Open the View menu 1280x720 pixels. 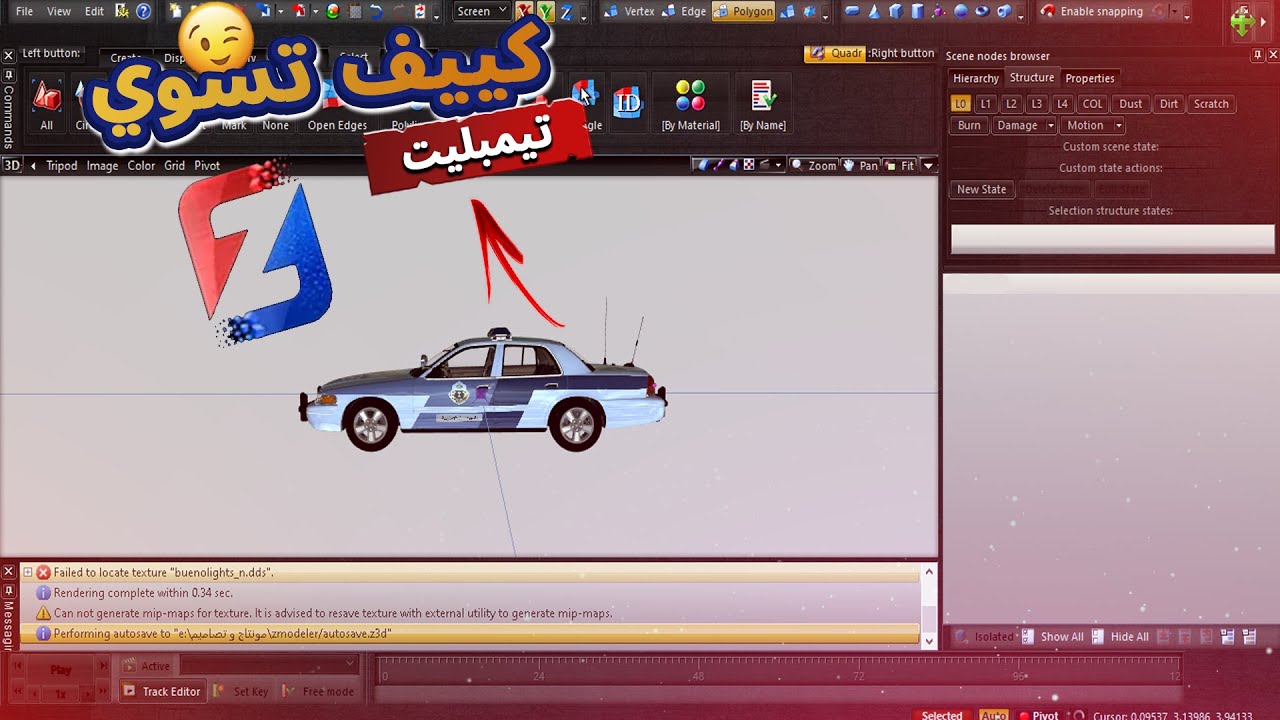59,11
